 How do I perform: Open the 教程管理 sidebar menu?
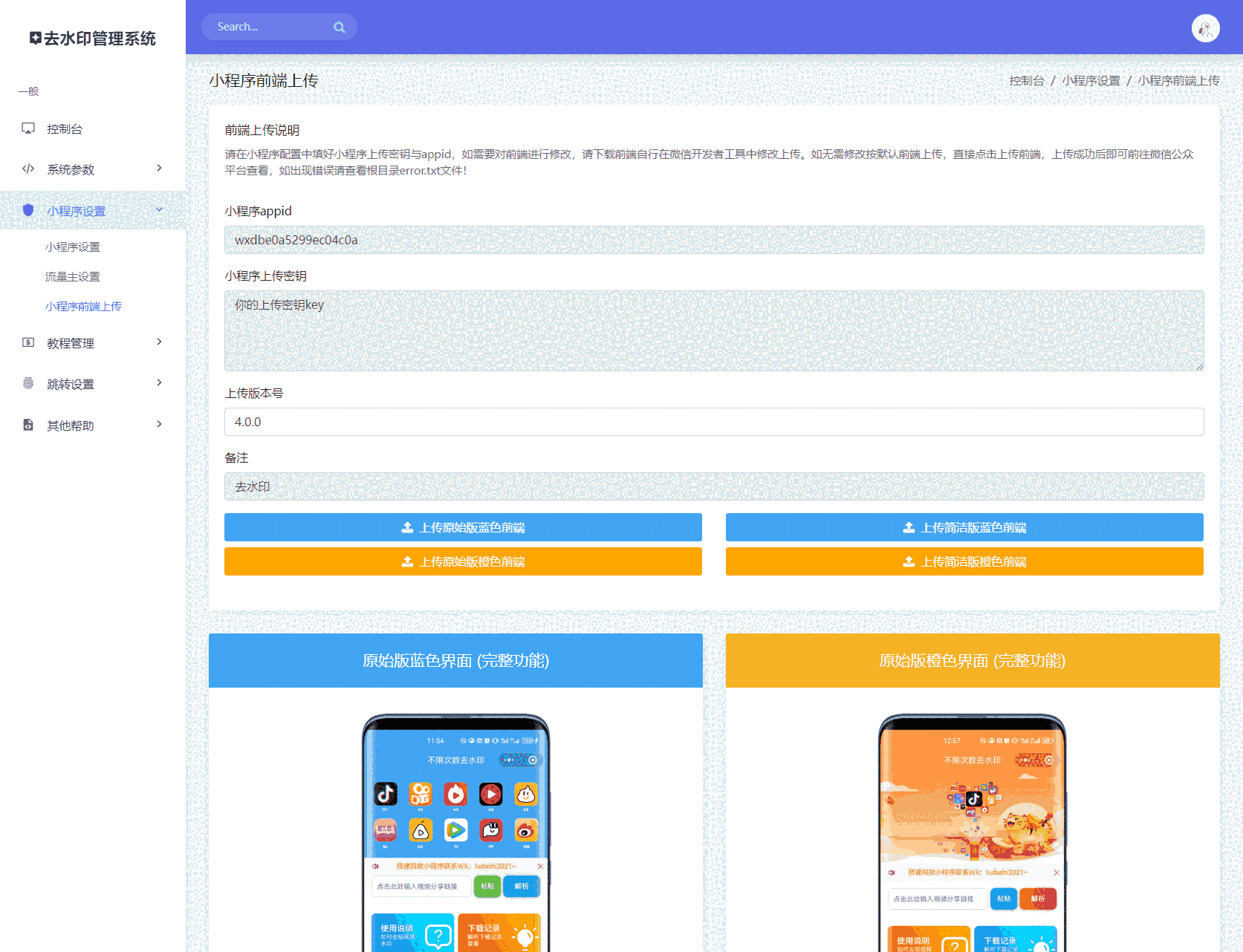pyautogui.click(x=93, y=343)
